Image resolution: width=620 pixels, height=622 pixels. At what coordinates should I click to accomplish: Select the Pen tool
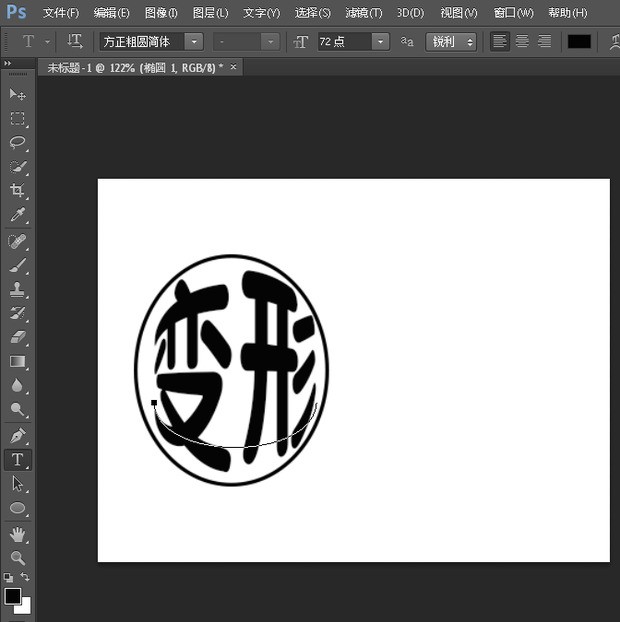click(17, 436)
